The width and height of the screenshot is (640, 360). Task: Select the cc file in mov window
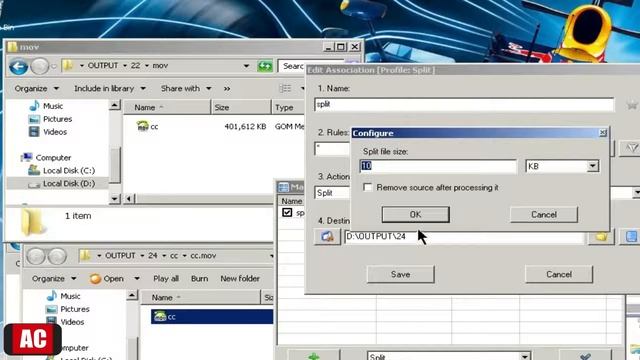pyautogui.click(x=148, y=127)
